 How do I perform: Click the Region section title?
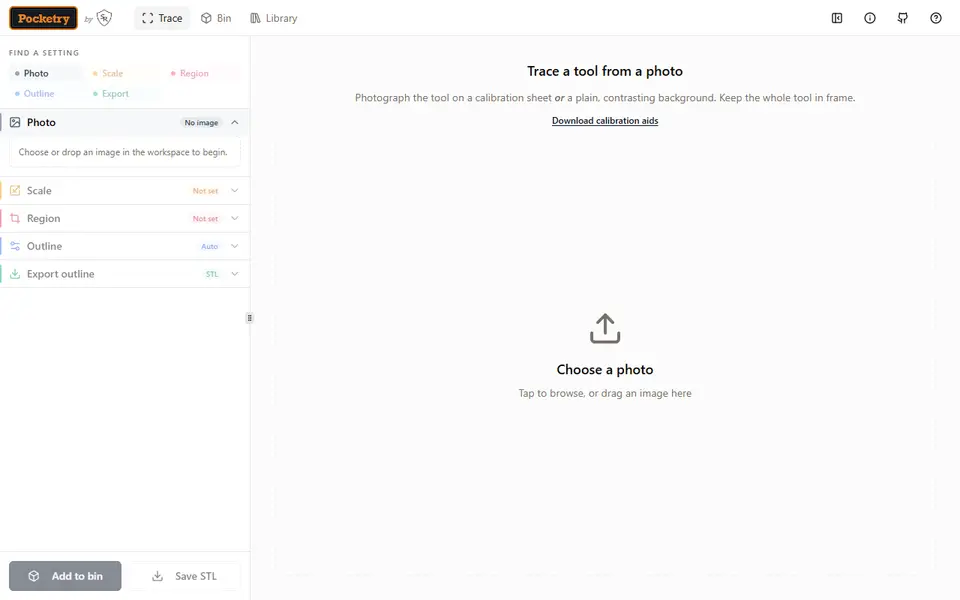click(x=43, y=219)
